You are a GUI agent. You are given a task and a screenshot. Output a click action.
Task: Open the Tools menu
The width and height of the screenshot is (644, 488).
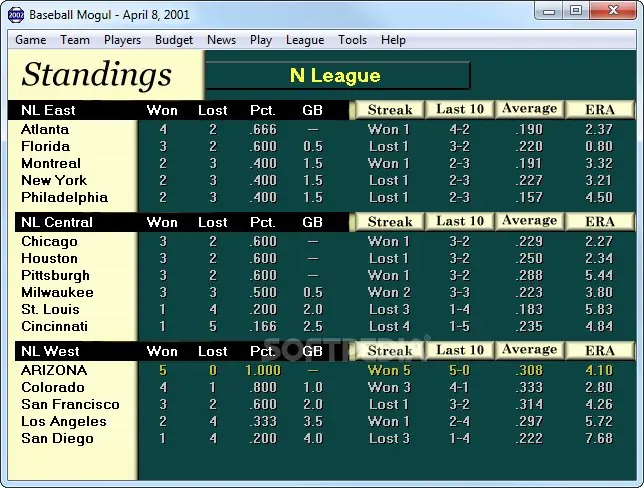(x=352, y=40)
